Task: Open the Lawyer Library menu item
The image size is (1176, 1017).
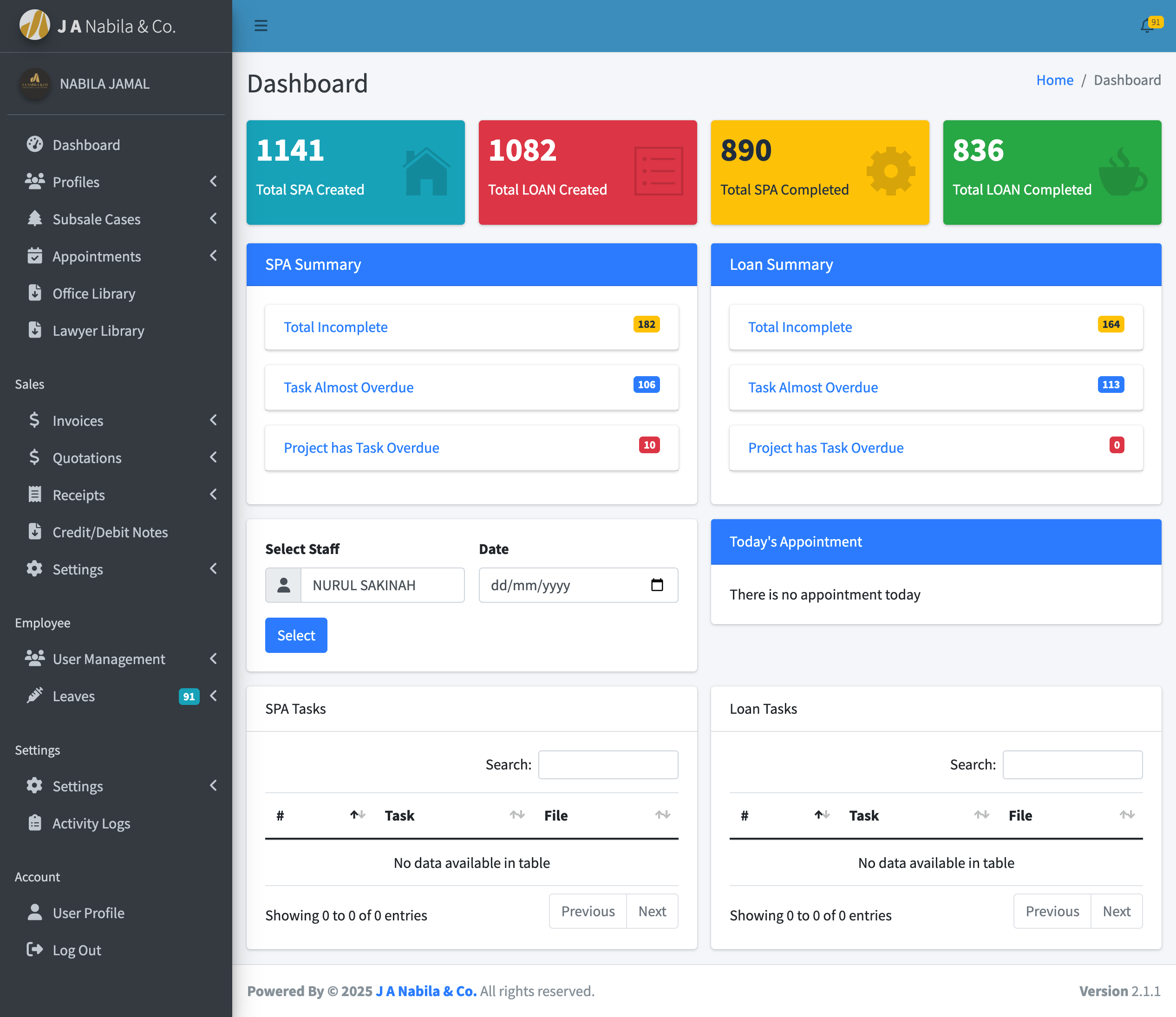Action: tap(98, 330)
